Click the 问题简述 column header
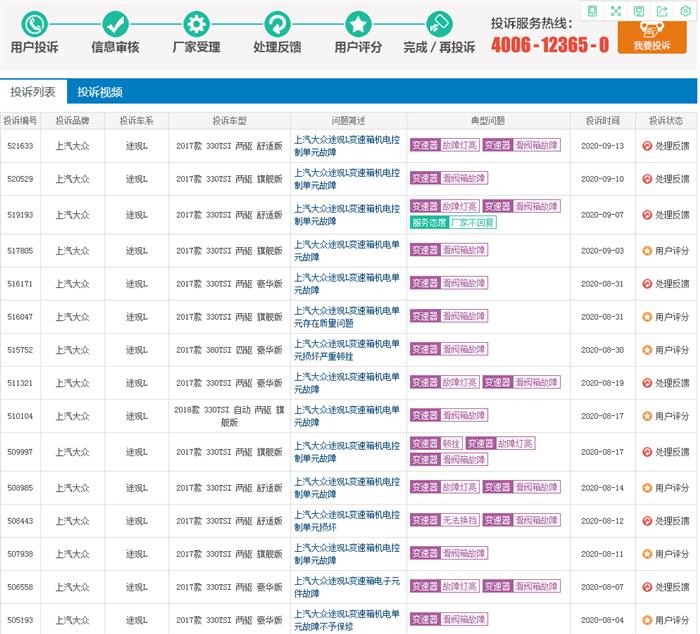This screenshot has height=634, width=700. 348,121
